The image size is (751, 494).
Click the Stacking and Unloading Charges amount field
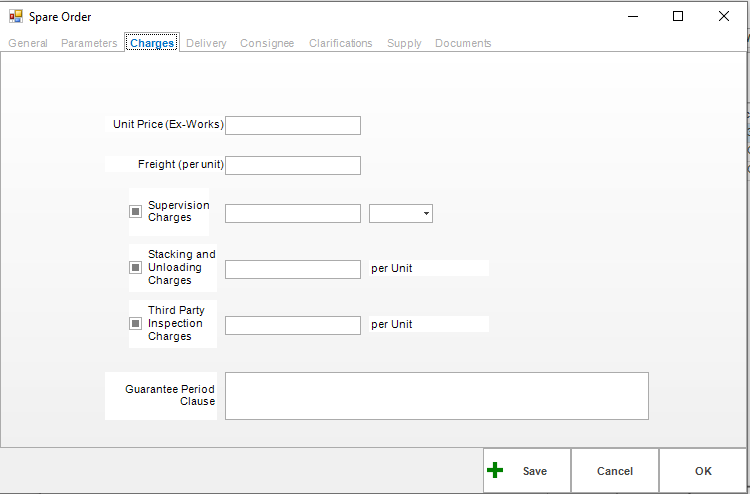point(293,269)
